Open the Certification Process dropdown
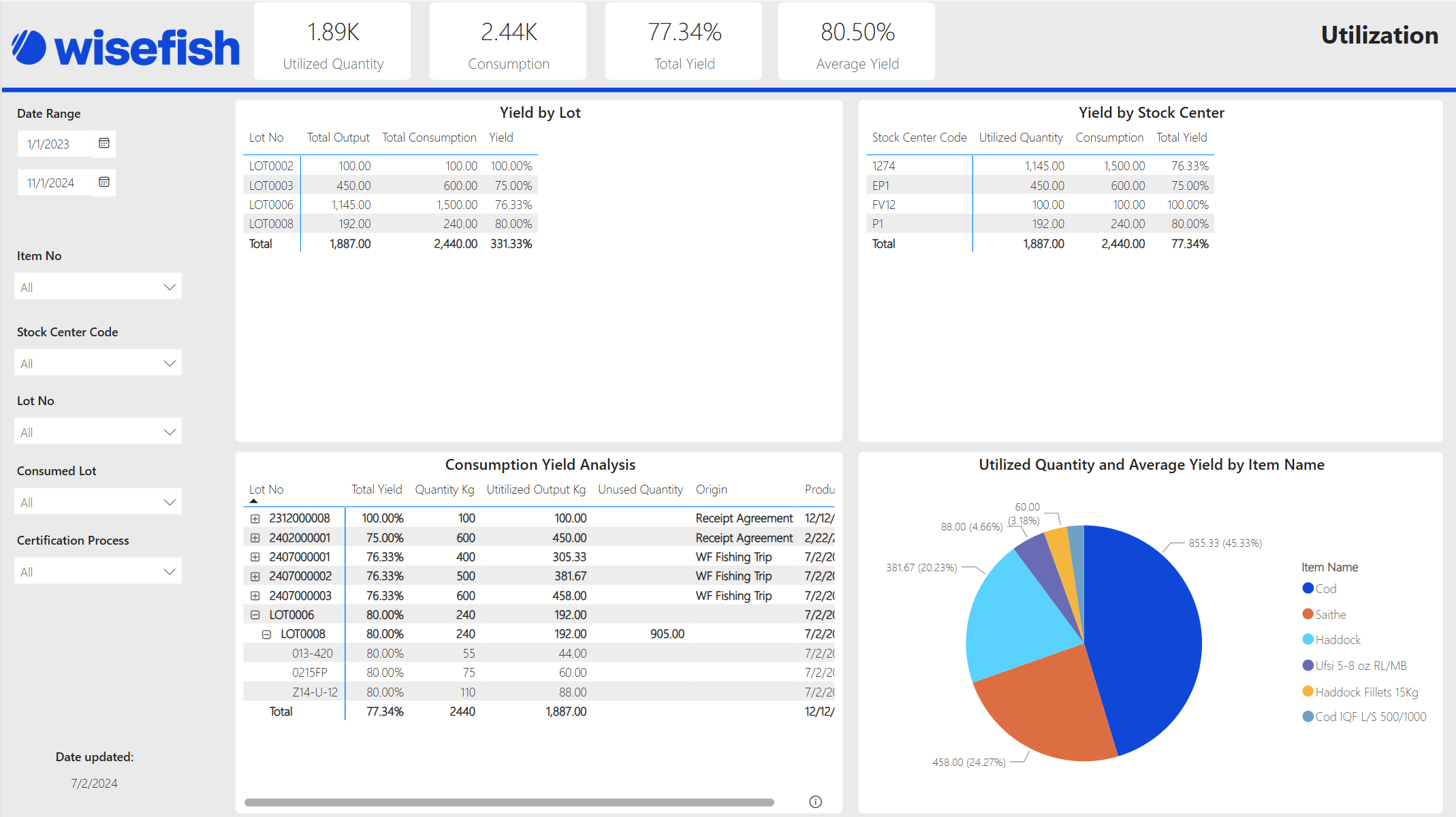1456x817 pixels. point(98,572)
